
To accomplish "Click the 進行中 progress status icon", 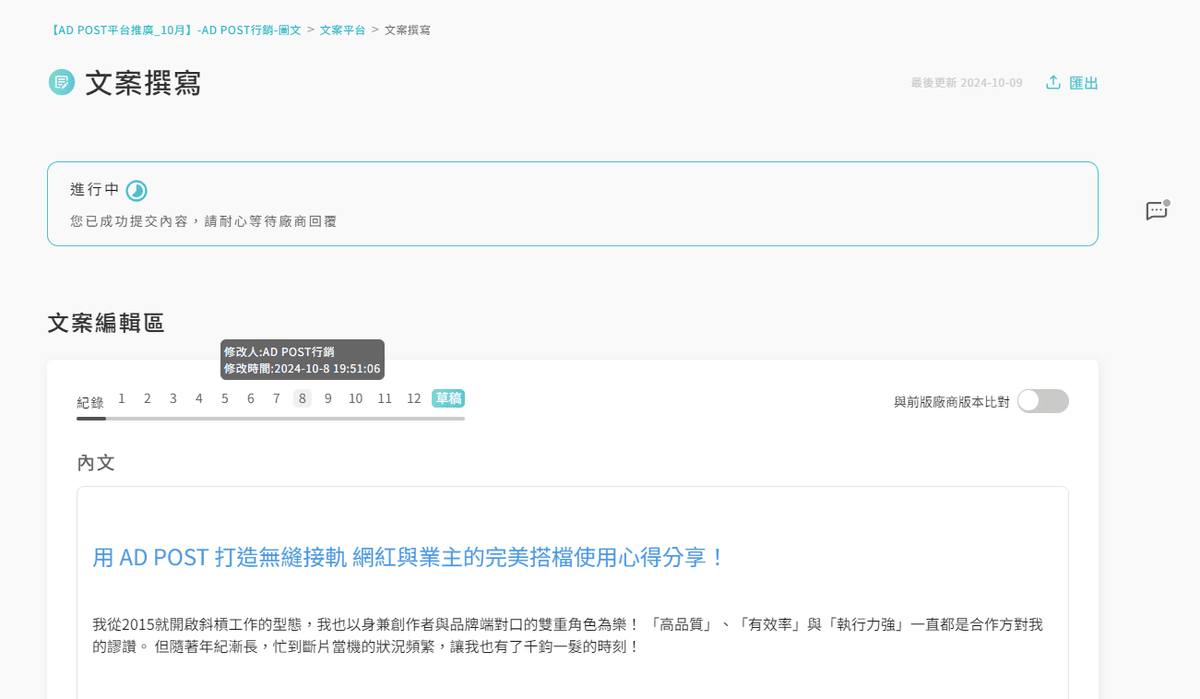I will tap(137, 190).
